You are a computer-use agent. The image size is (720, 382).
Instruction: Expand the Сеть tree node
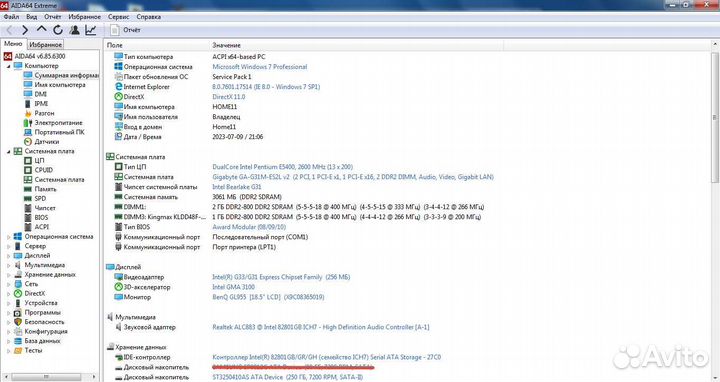tap(8, 284)
